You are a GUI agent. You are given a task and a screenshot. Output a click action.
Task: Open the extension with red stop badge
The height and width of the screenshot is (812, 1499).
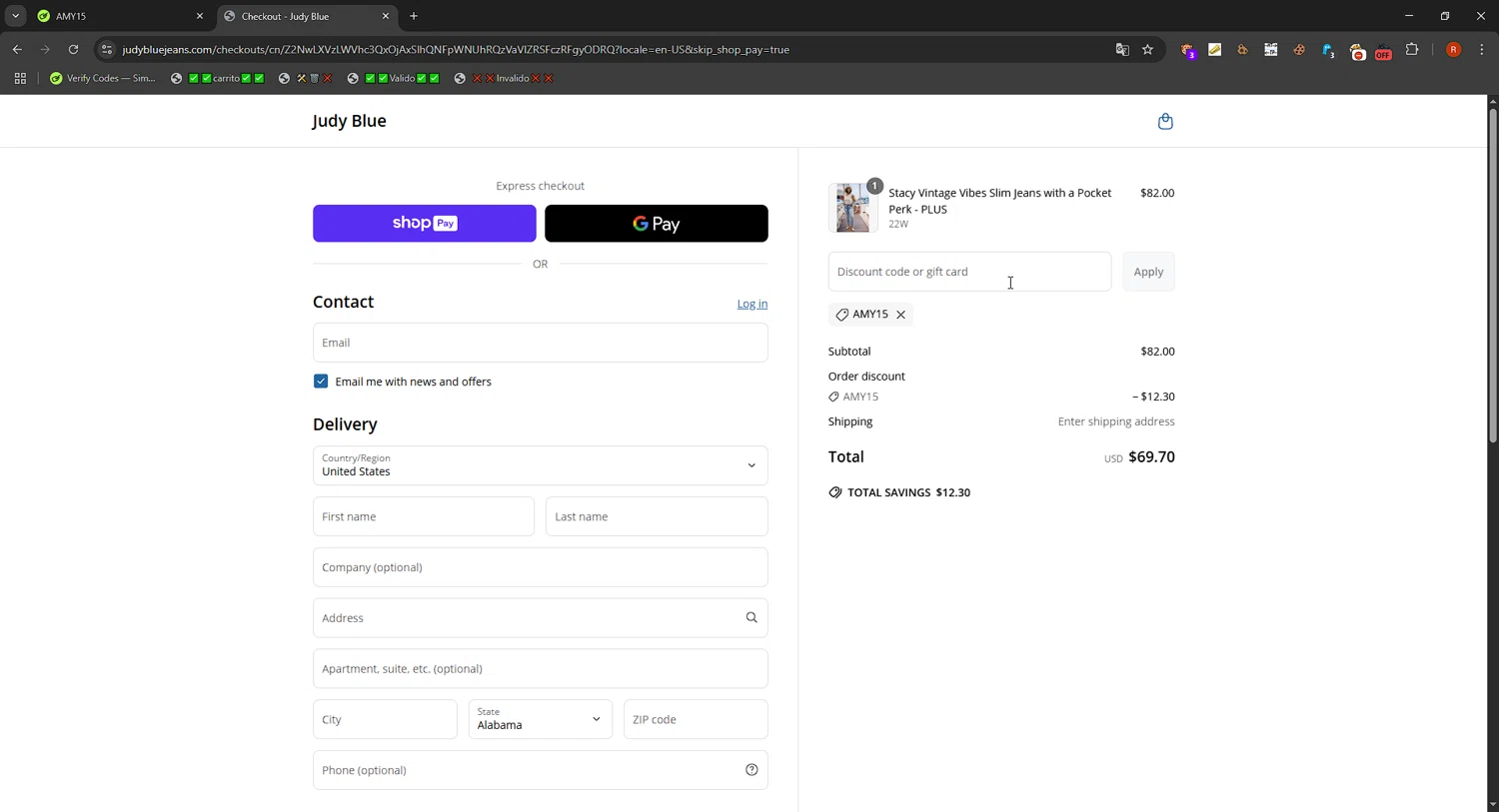pos(1357,51)
